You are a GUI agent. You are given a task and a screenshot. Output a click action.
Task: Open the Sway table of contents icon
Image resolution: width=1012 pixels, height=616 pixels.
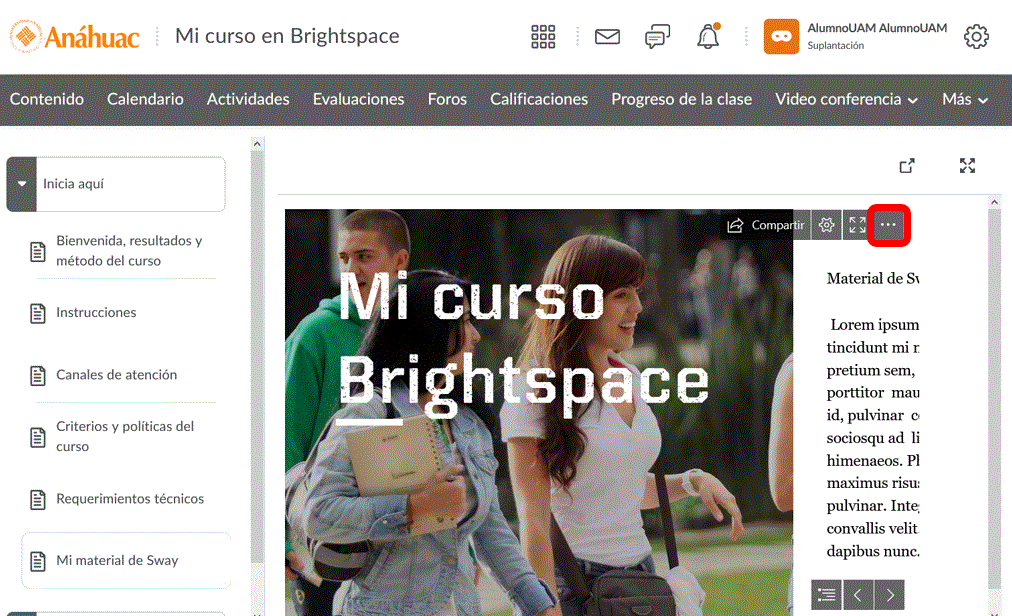(826, 595)
